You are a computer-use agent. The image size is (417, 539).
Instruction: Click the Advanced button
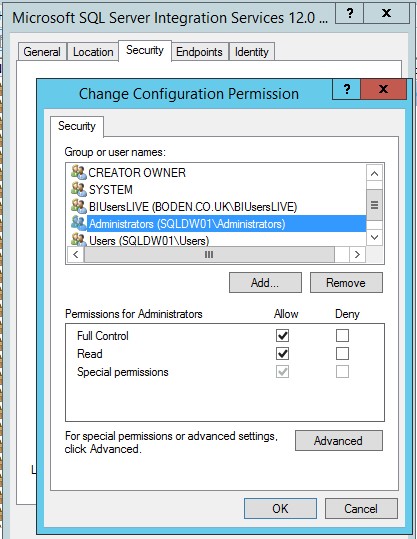point(339,441)
